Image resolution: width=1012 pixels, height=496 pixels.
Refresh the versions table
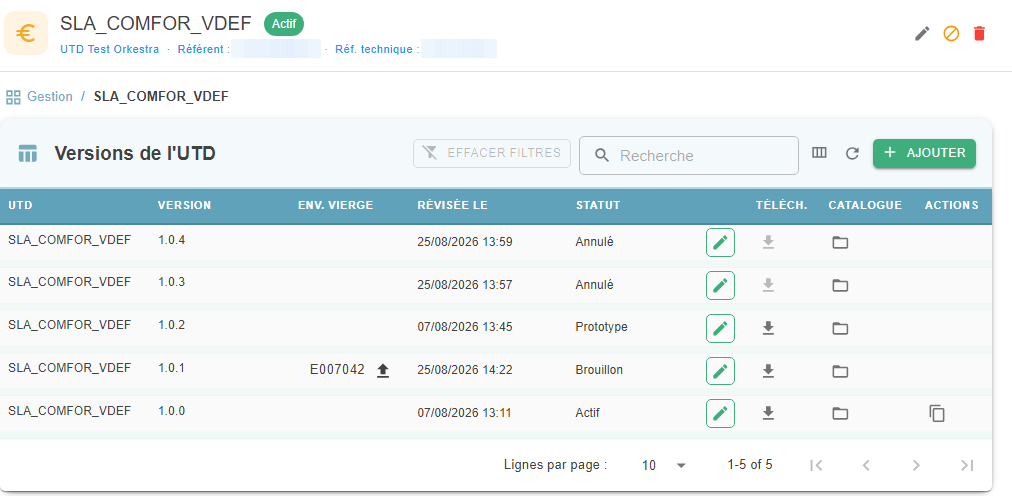pos(853,154)
